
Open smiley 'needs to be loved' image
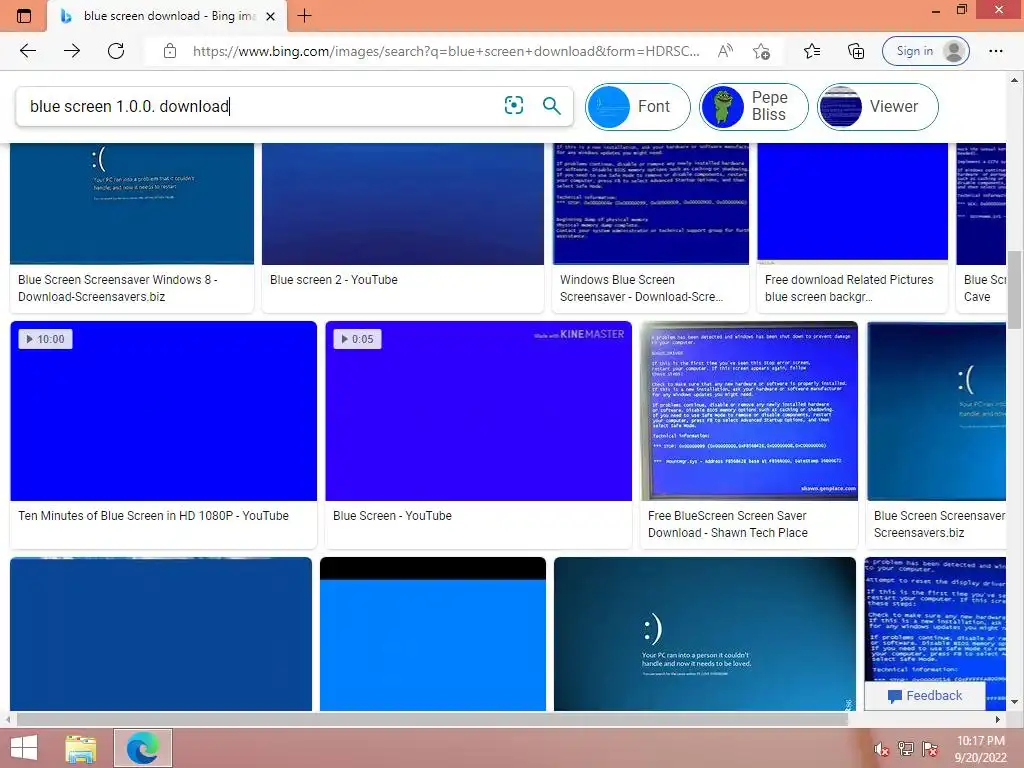click(x=705, y=633)
